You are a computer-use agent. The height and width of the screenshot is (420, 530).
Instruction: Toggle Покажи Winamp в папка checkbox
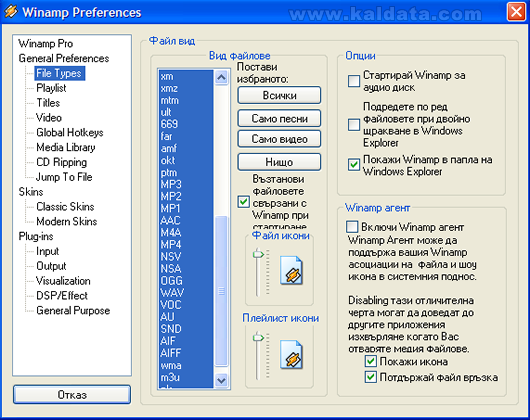tap(354, 165)
